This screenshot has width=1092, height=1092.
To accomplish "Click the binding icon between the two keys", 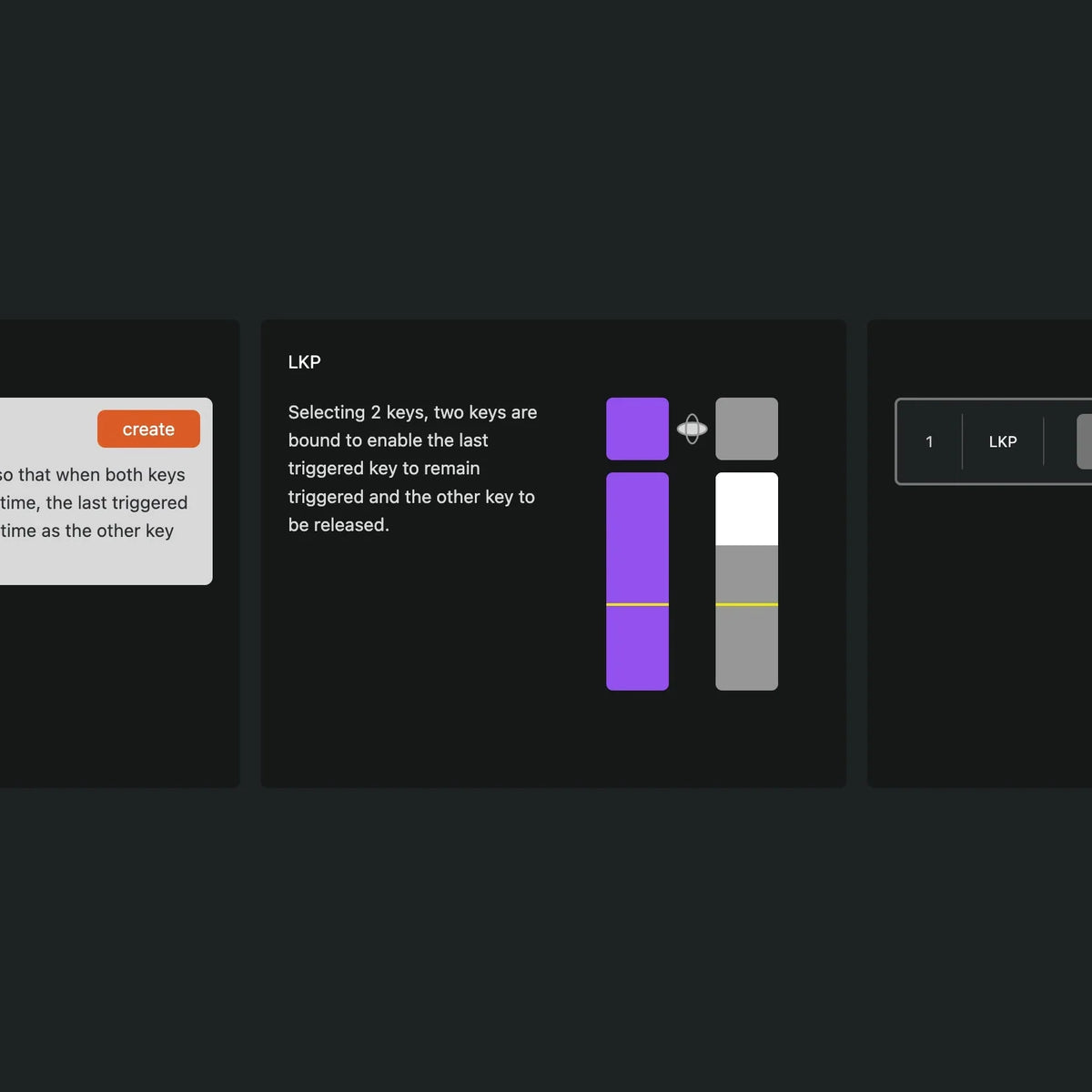I will click(692, 429).
